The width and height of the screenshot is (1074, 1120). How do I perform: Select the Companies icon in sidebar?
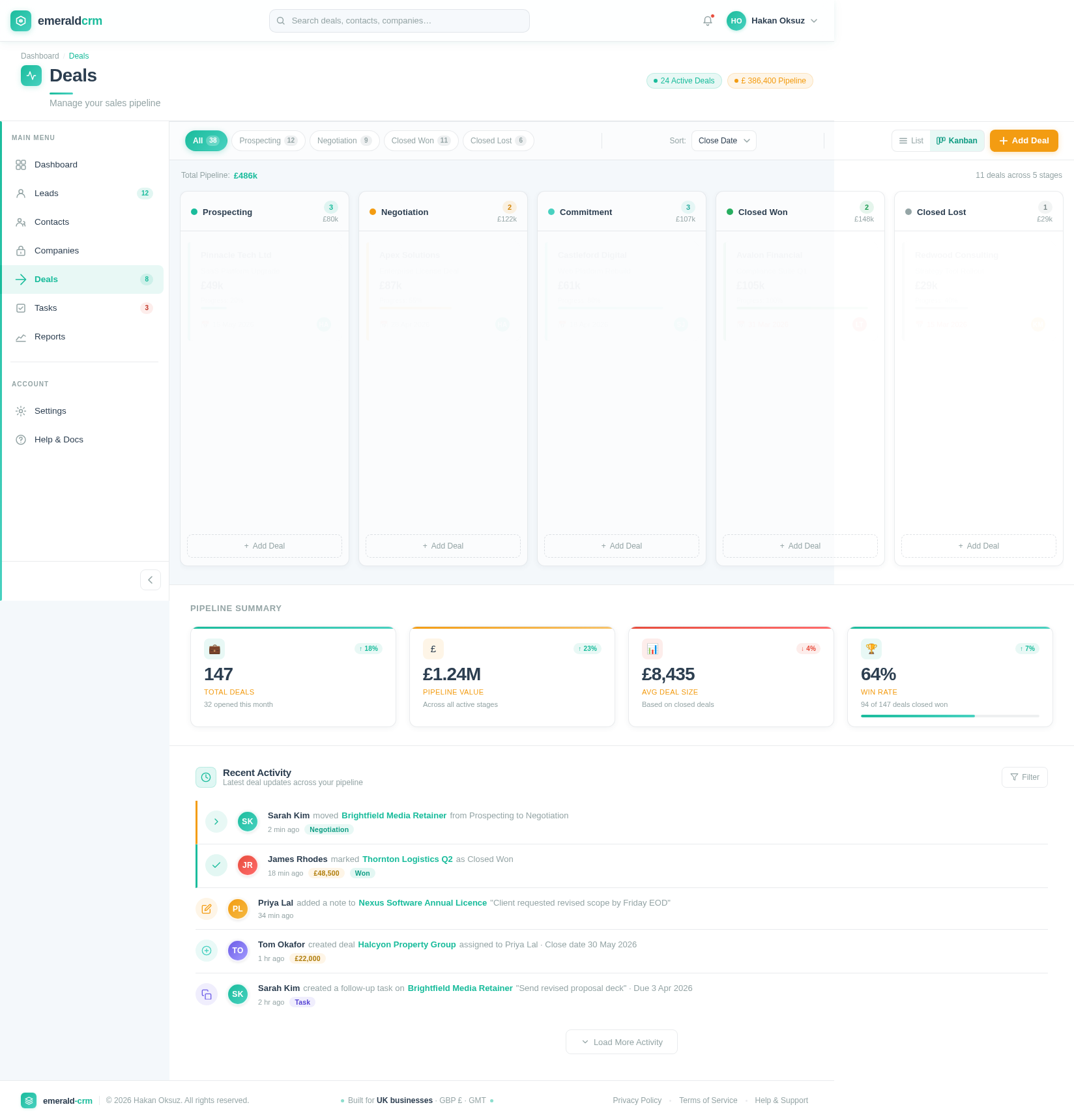point(21,251)
